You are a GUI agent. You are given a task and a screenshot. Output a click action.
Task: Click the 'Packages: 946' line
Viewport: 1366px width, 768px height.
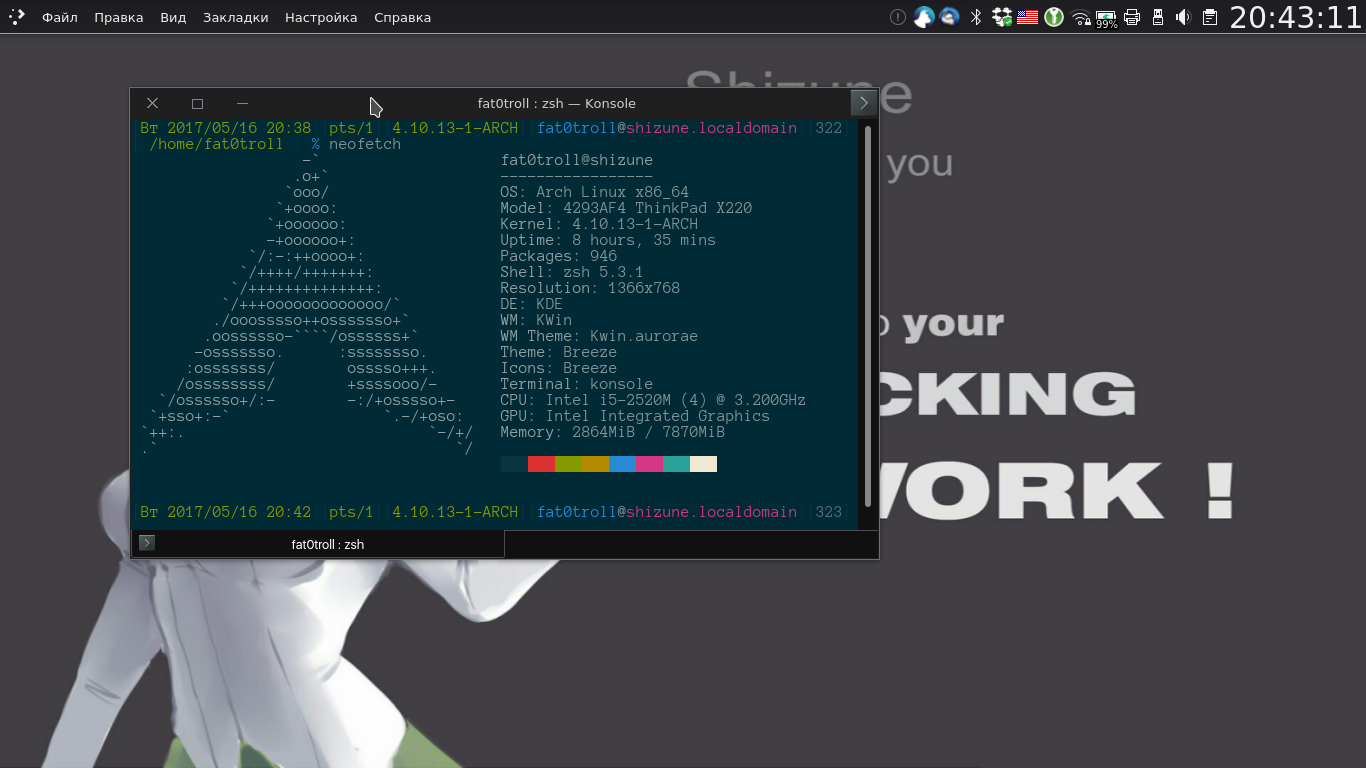[x=559, y=256]
